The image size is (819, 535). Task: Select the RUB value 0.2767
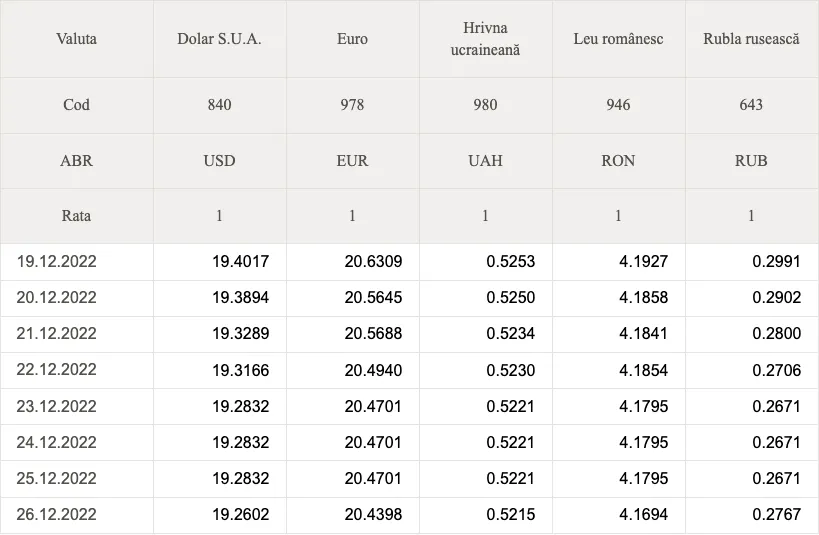(x=776, y=514)
